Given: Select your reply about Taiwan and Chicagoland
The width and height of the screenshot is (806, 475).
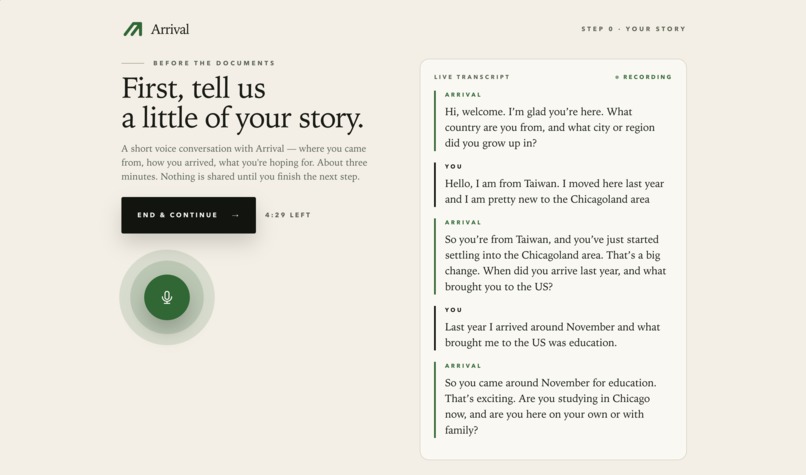Looking at the screenshot, I should pyautogui.click(x=554, y=191).
